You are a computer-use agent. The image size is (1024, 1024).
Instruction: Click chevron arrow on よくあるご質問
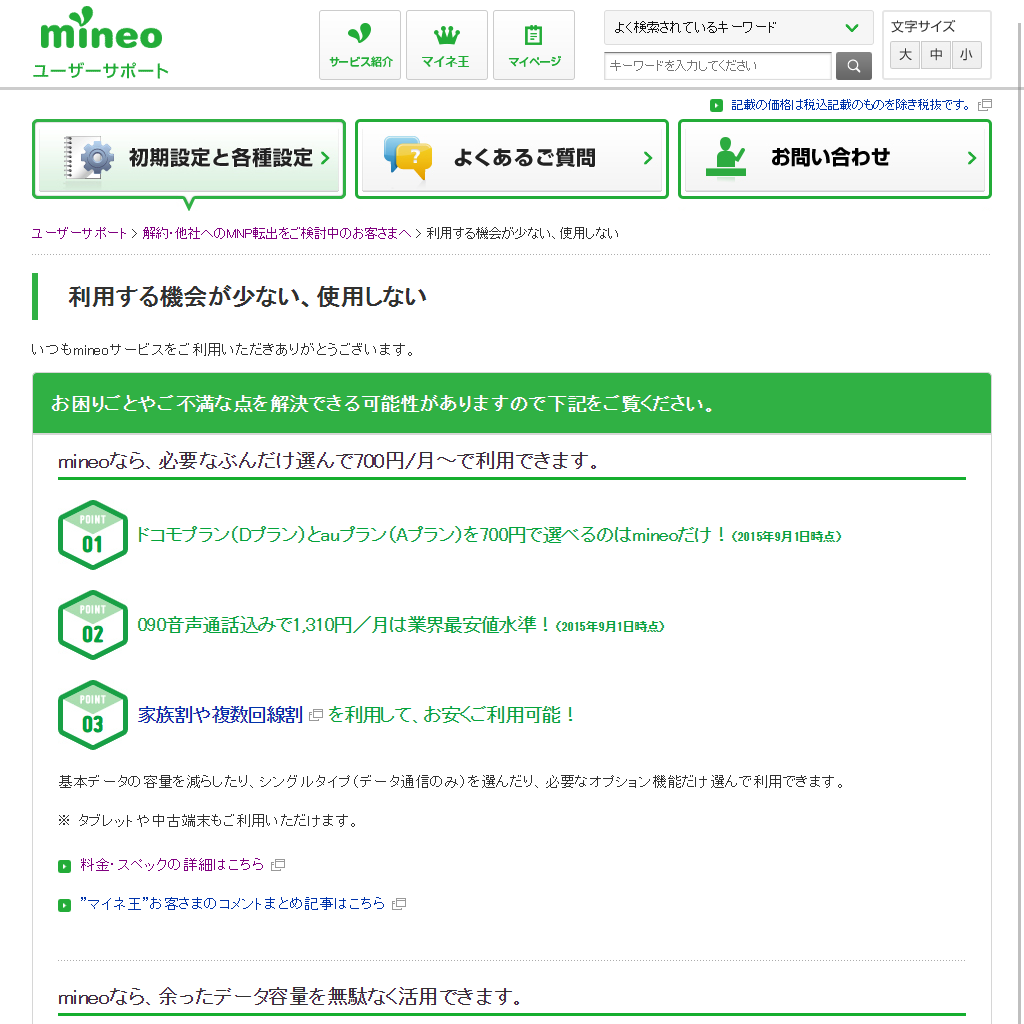[x=648, y=158]
